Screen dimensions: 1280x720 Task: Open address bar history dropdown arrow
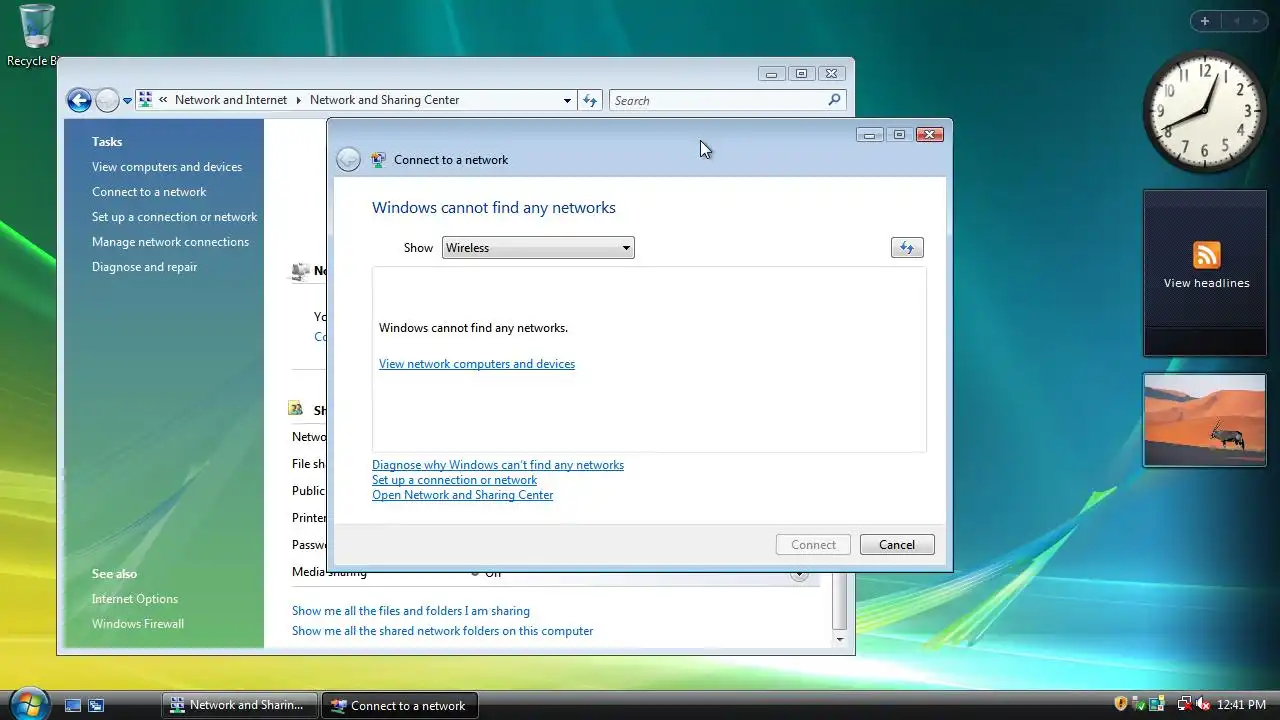click(567, 101)
